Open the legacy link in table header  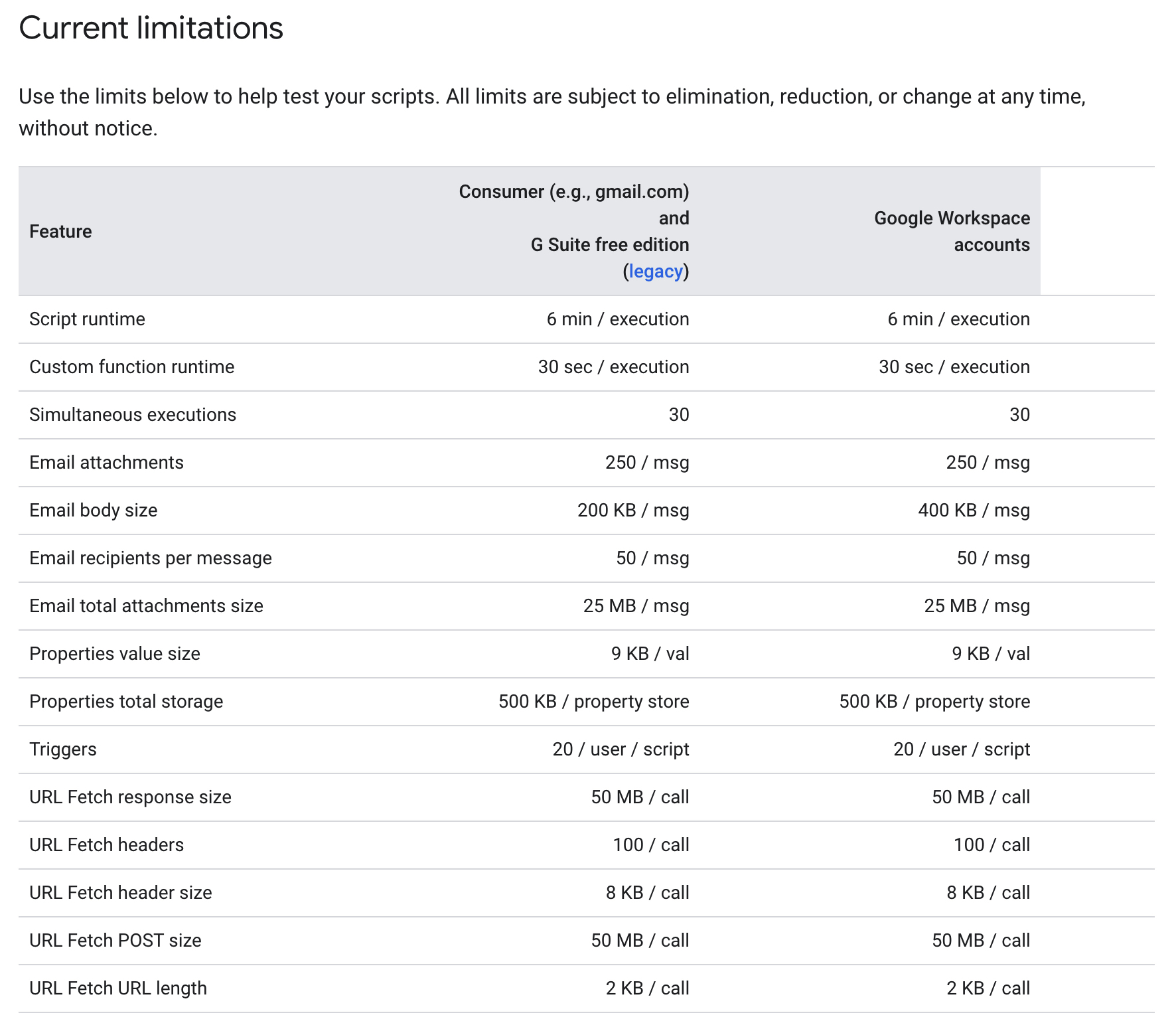(x=655, y=272)
